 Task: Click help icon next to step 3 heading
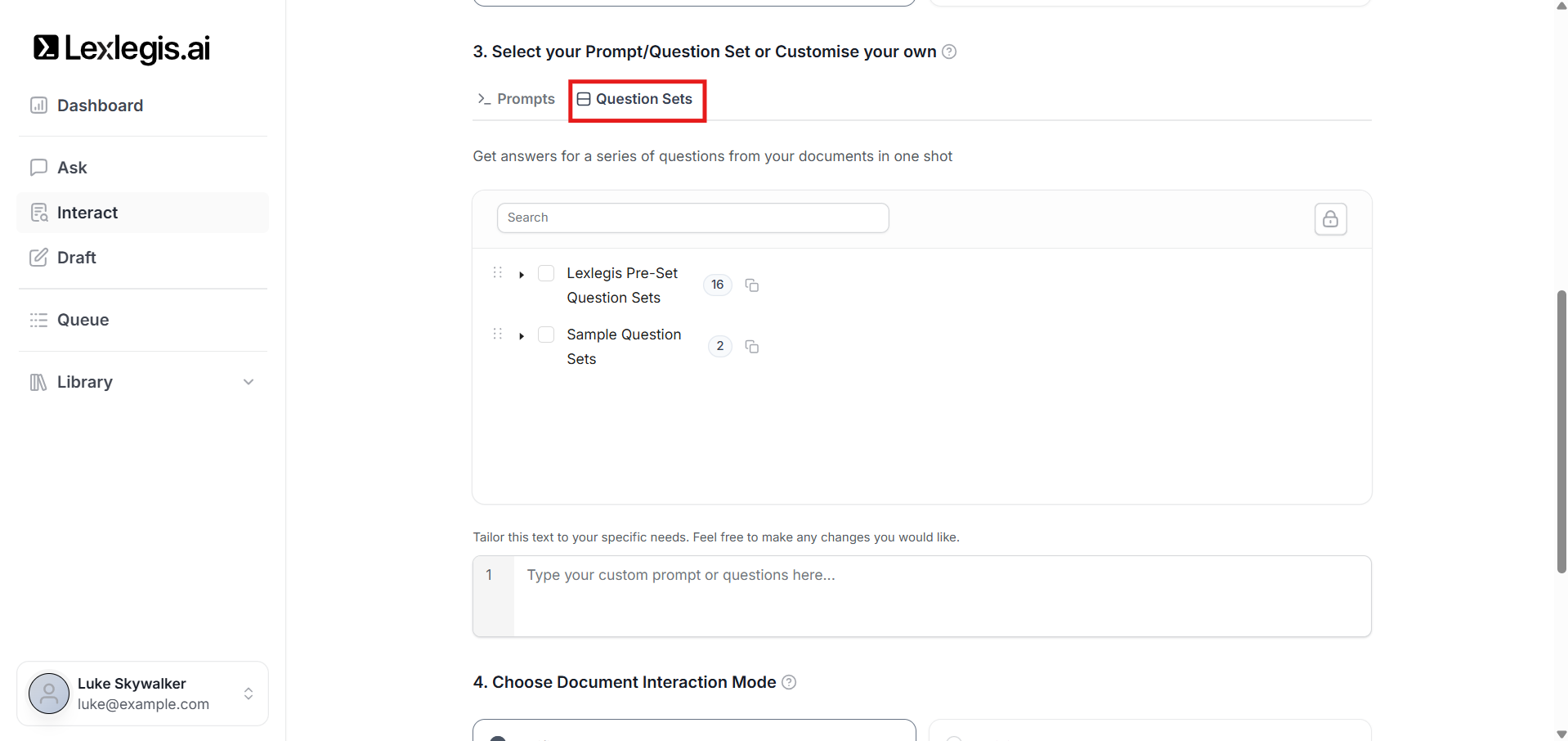[949, 52]
